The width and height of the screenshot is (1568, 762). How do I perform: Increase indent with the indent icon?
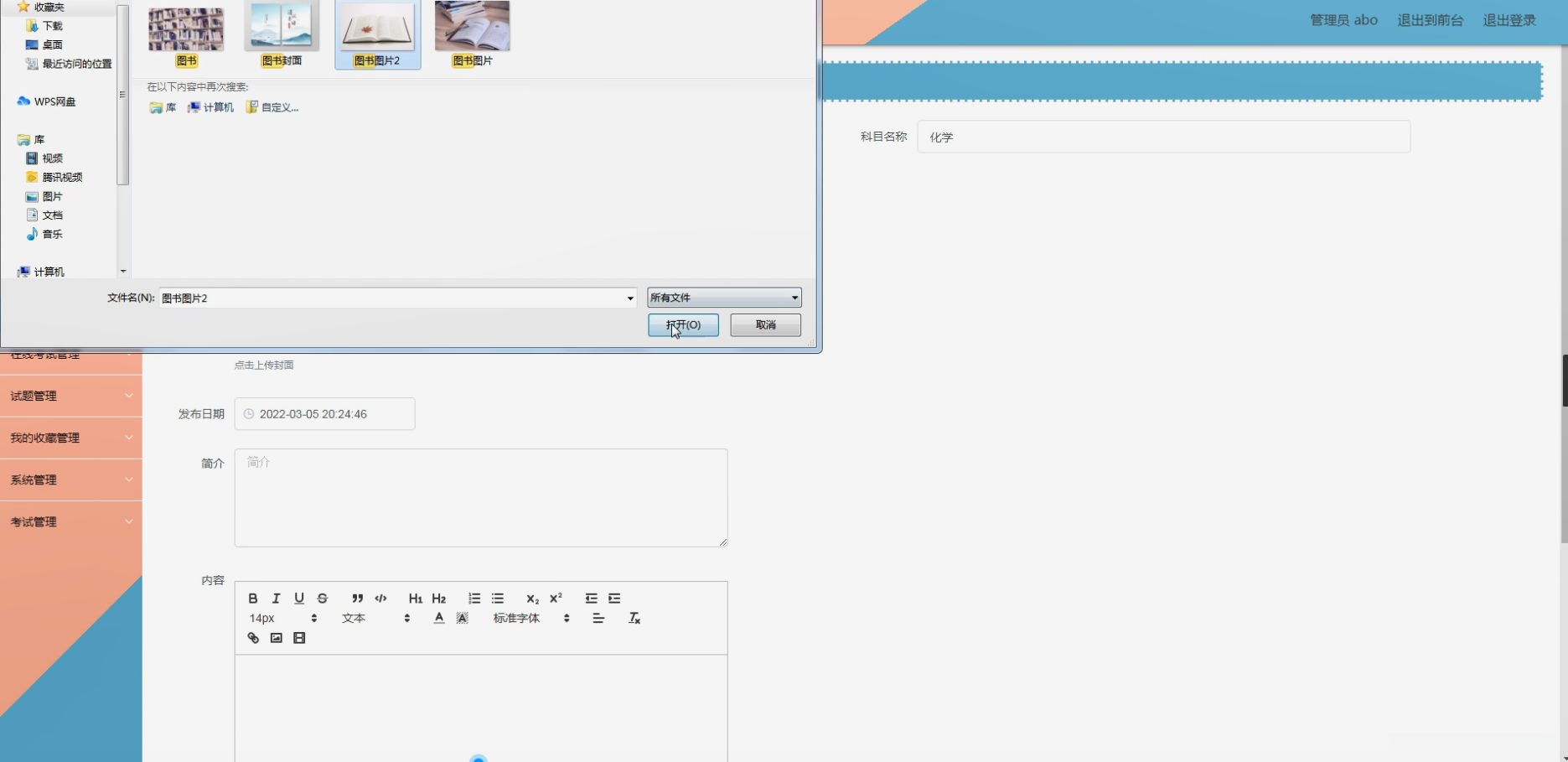pos(614,599)
